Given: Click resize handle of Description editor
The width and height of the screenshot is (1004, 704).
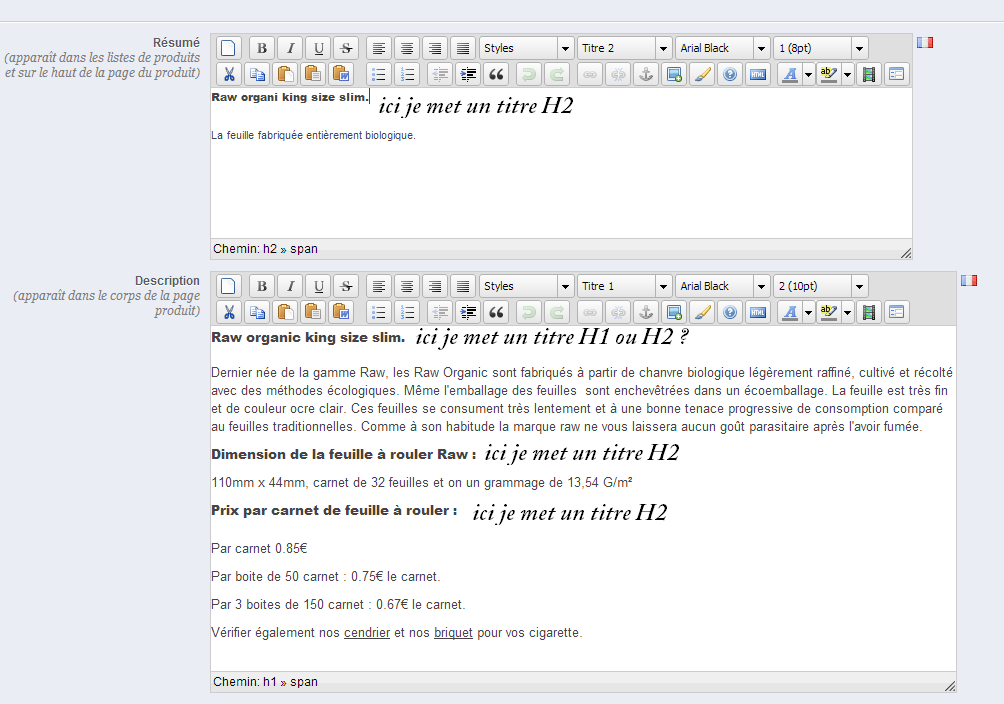Looking at the screenshot, I should [x=950, y=686].
